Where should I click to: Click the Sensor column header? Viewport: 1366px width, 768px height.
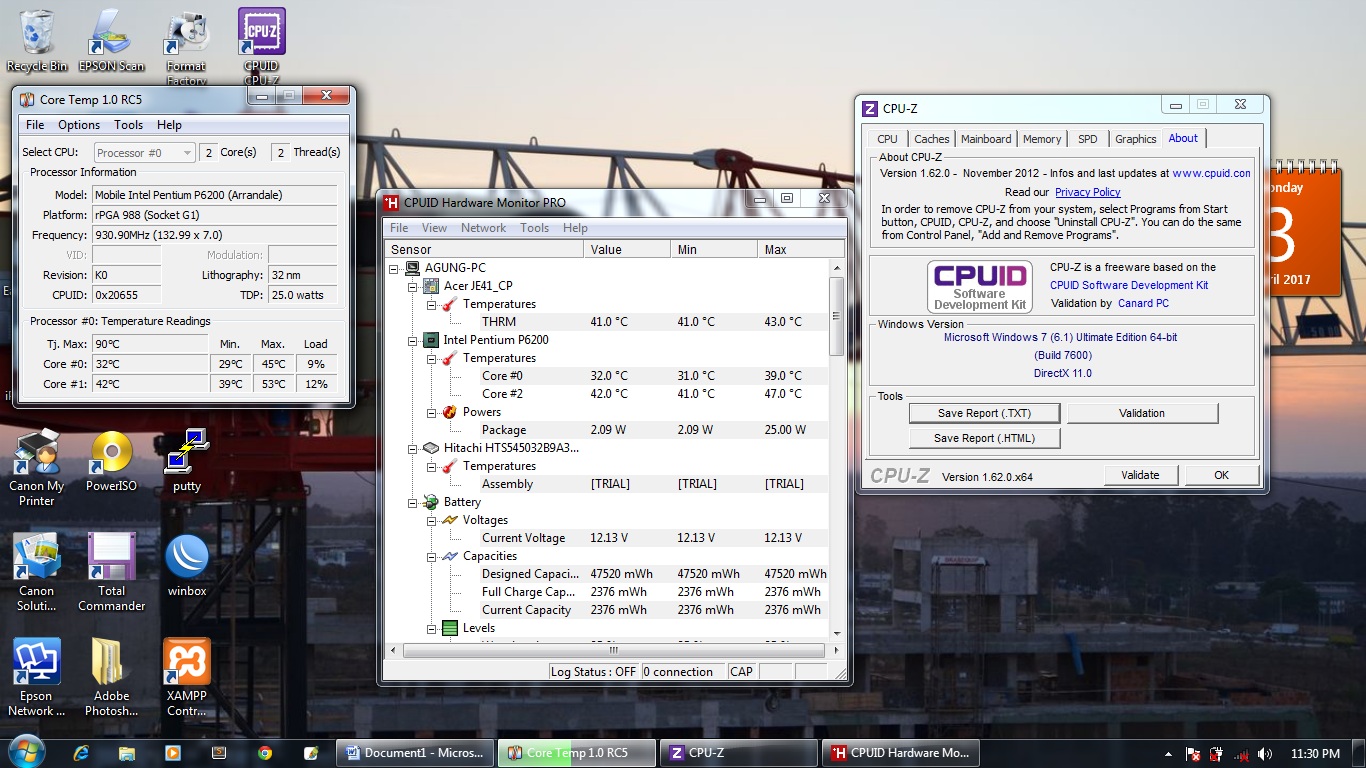pyautogui.click(x=486, y=250)
